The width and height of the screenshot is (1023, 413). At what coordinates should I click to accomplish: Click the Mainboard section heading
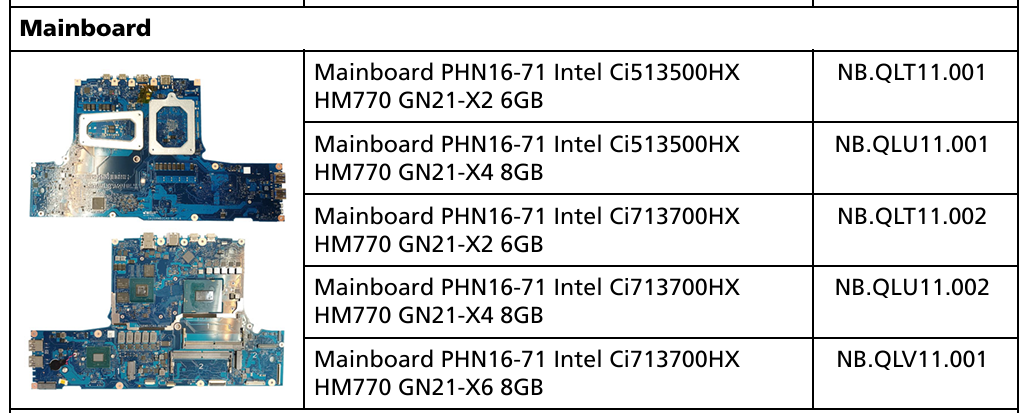pyautogui.click(x=85, y=28)
